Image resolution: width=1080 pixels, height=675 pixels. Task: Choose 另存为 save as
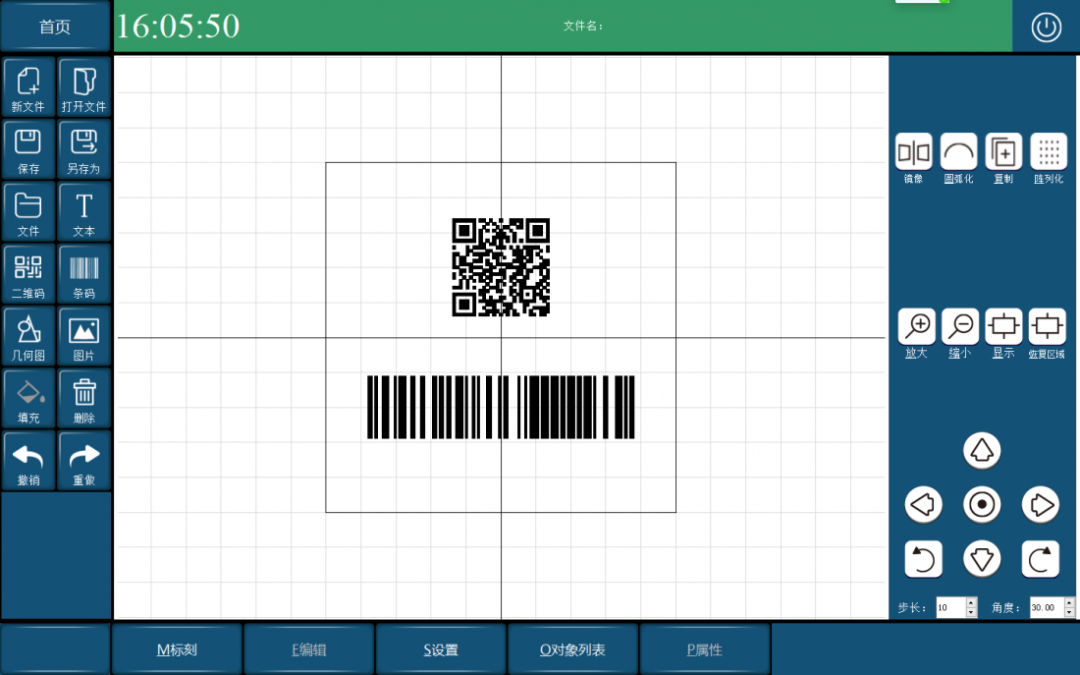tap(84, 149)
